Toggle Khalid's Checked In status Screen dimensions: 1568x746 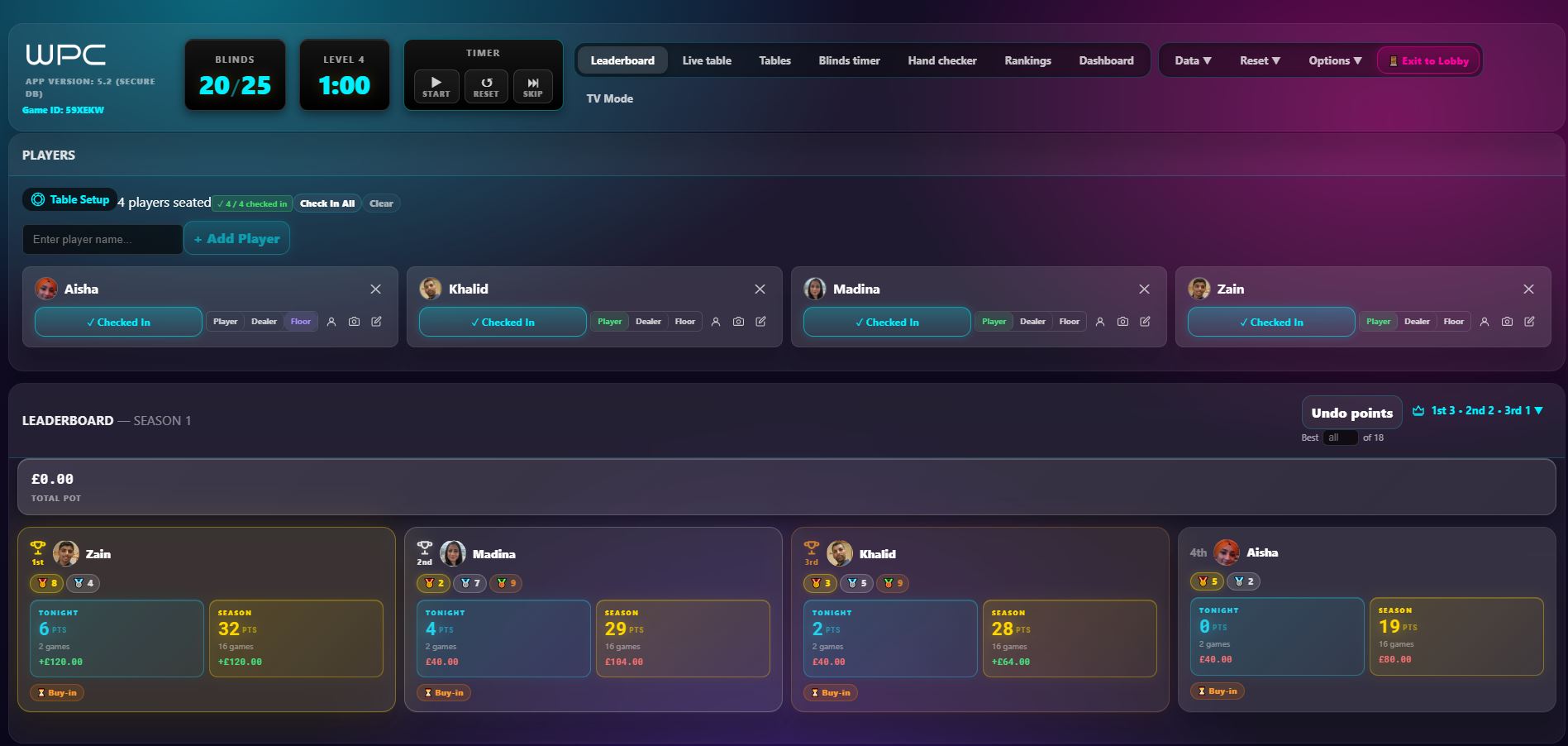pyautogui.click(x=503, y=322)
